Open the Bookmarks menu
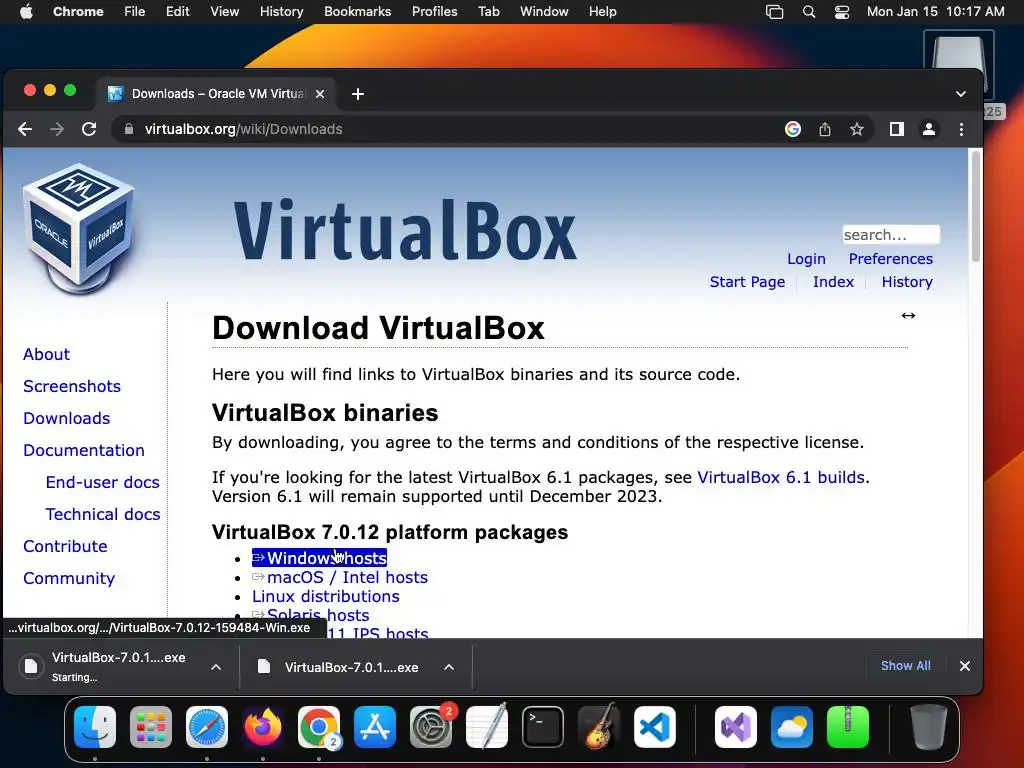Image resolution: width=1024 pixels, height=768 pixels. (x=358, y=12)
